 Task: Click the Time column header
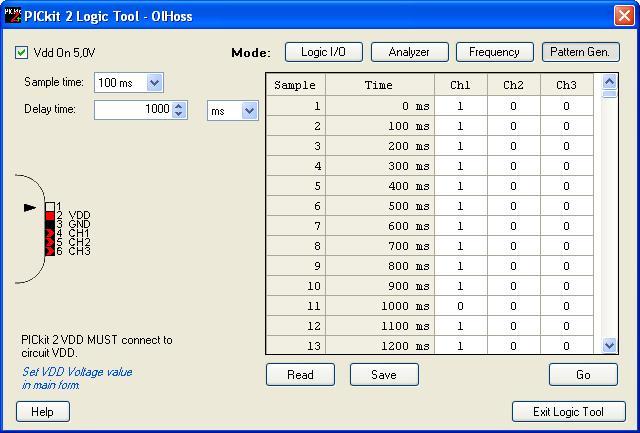380,85
